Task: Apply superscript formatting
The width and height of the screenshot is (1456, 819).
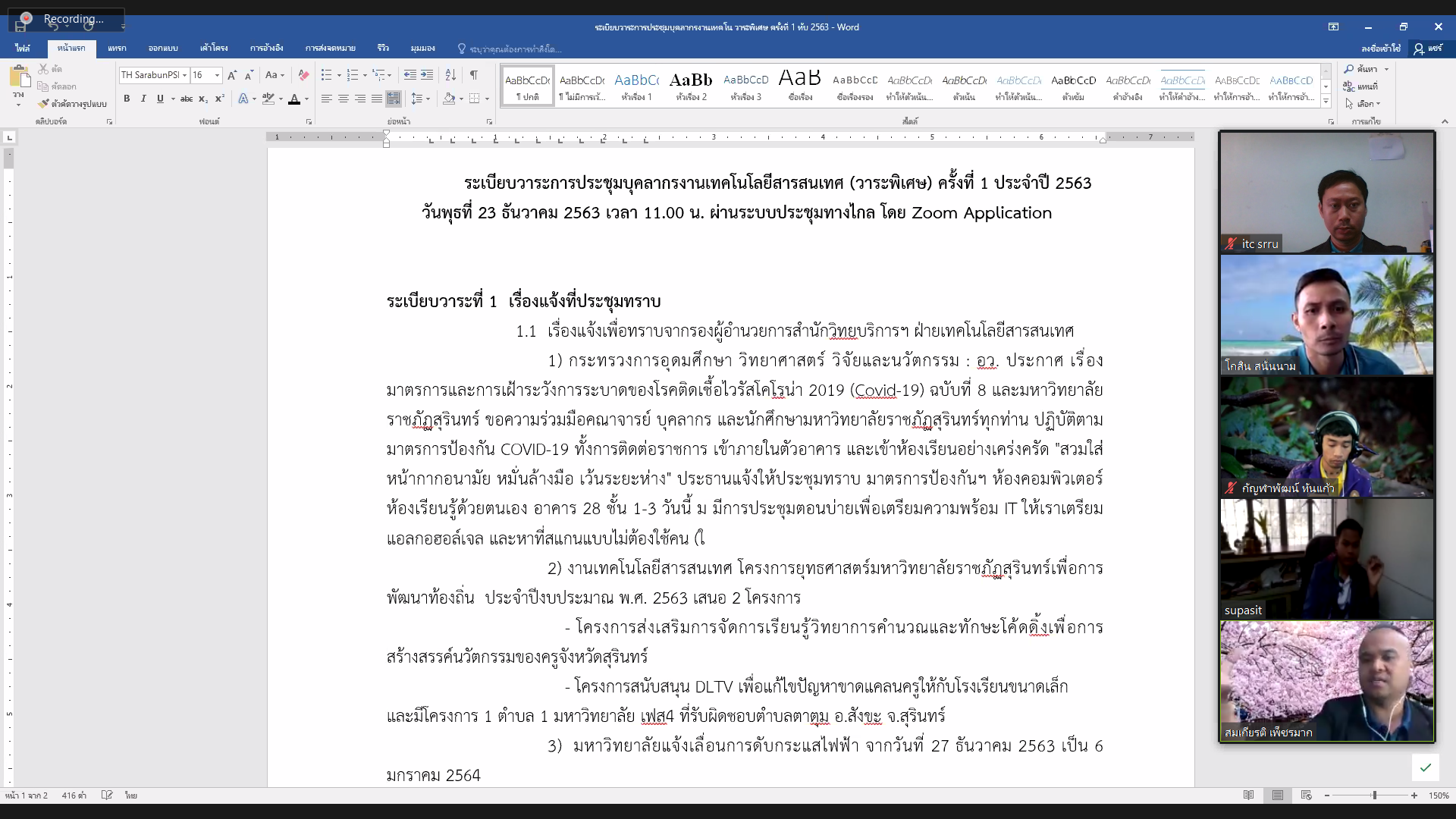Action: [219, 99]
